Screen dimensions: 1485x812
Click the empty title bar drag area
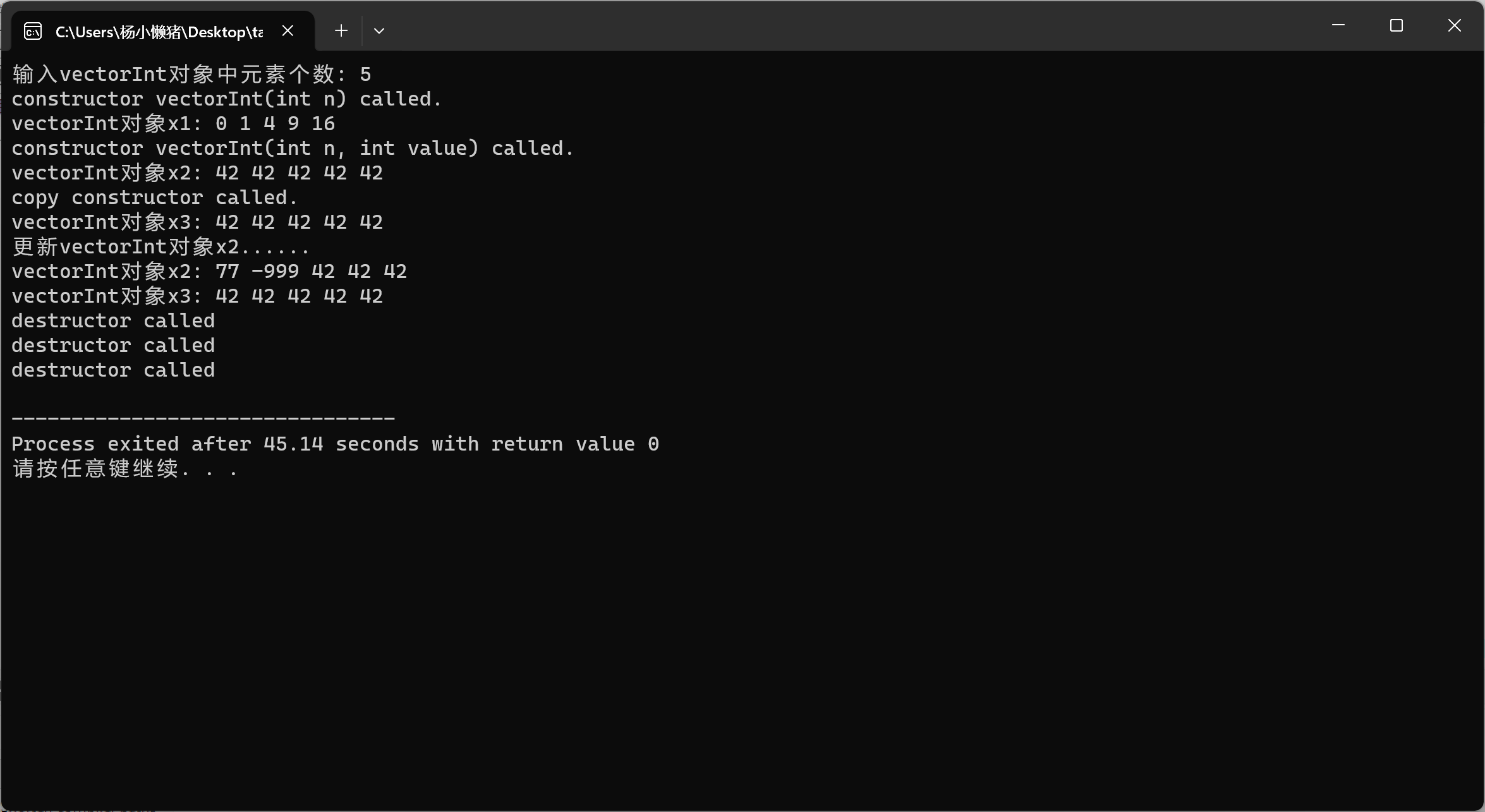tap(821, 25)
